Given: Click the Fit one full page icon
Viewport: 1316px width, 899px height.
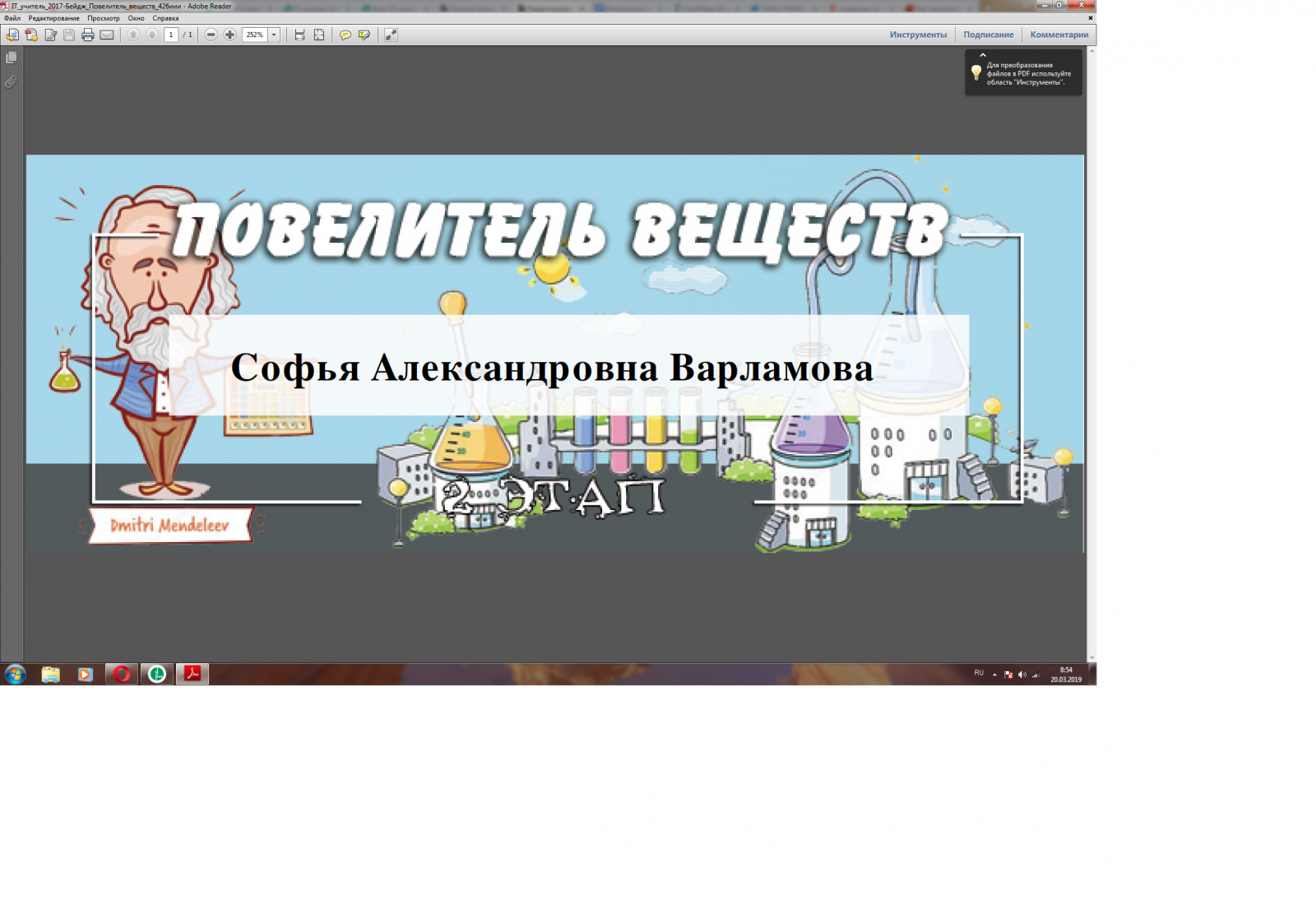Looking at the screenshot, I should coord(319,35).
